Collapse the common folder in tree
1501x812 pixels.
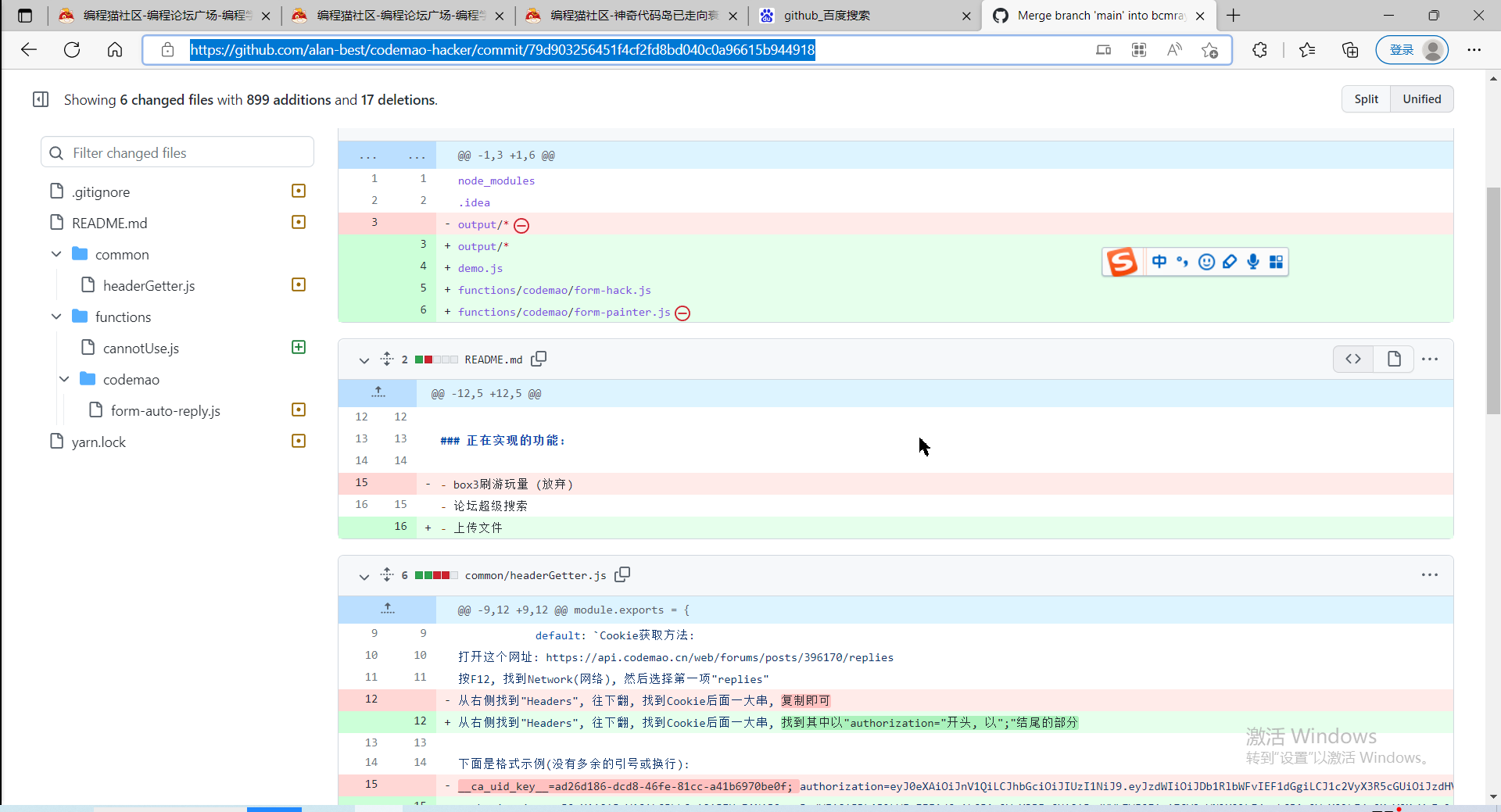pyautogui.click(x=56, y=254)
